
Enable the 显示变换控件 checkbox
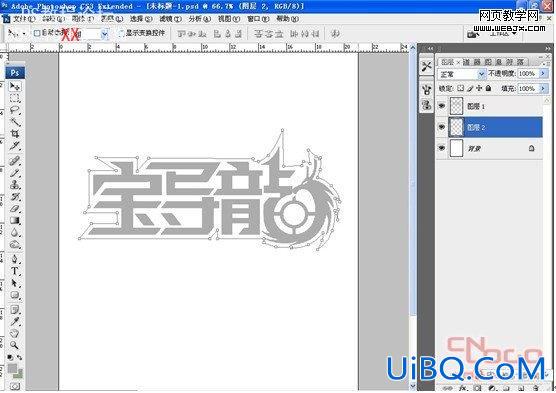121,33
